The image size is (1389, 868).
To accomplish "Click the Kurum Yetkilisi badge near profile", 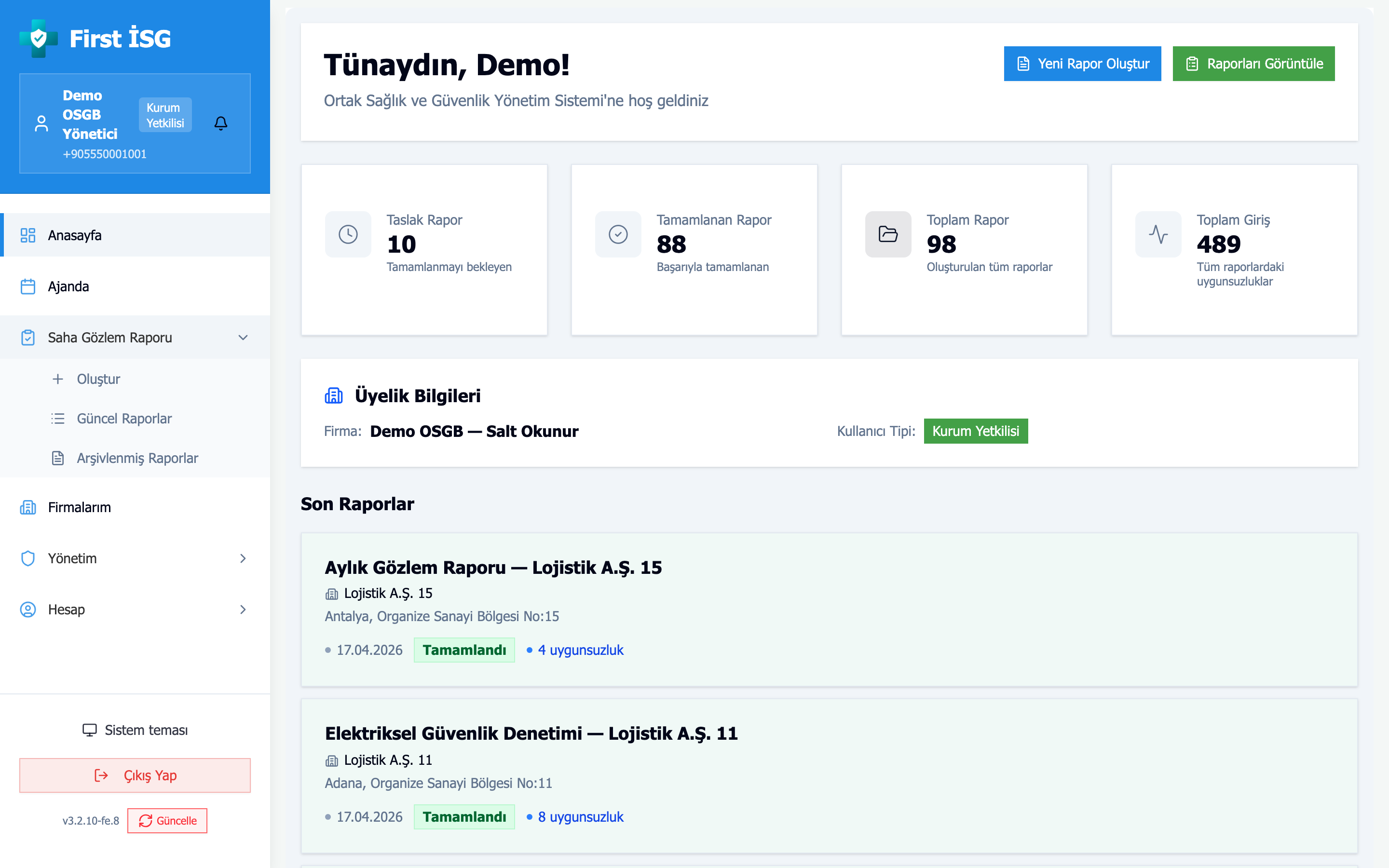I will tap(165, 114).
